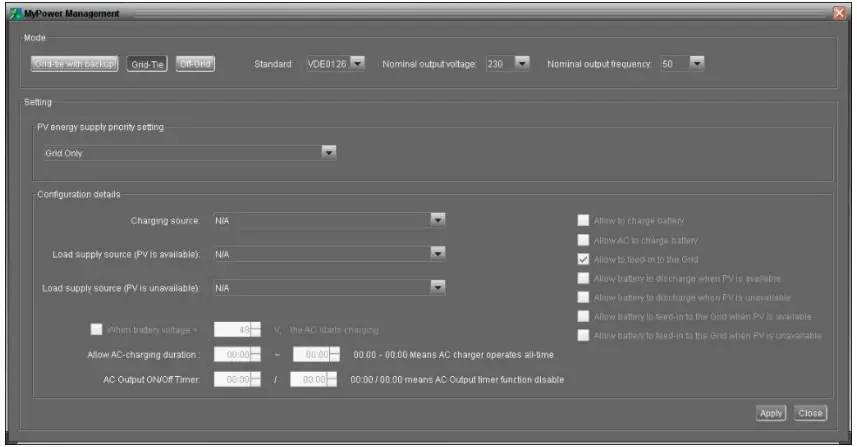Toggle battery feed-in to Grid PV unavailable
The image size is (857, 447).
pyautogui.click(x=583, y=335)
